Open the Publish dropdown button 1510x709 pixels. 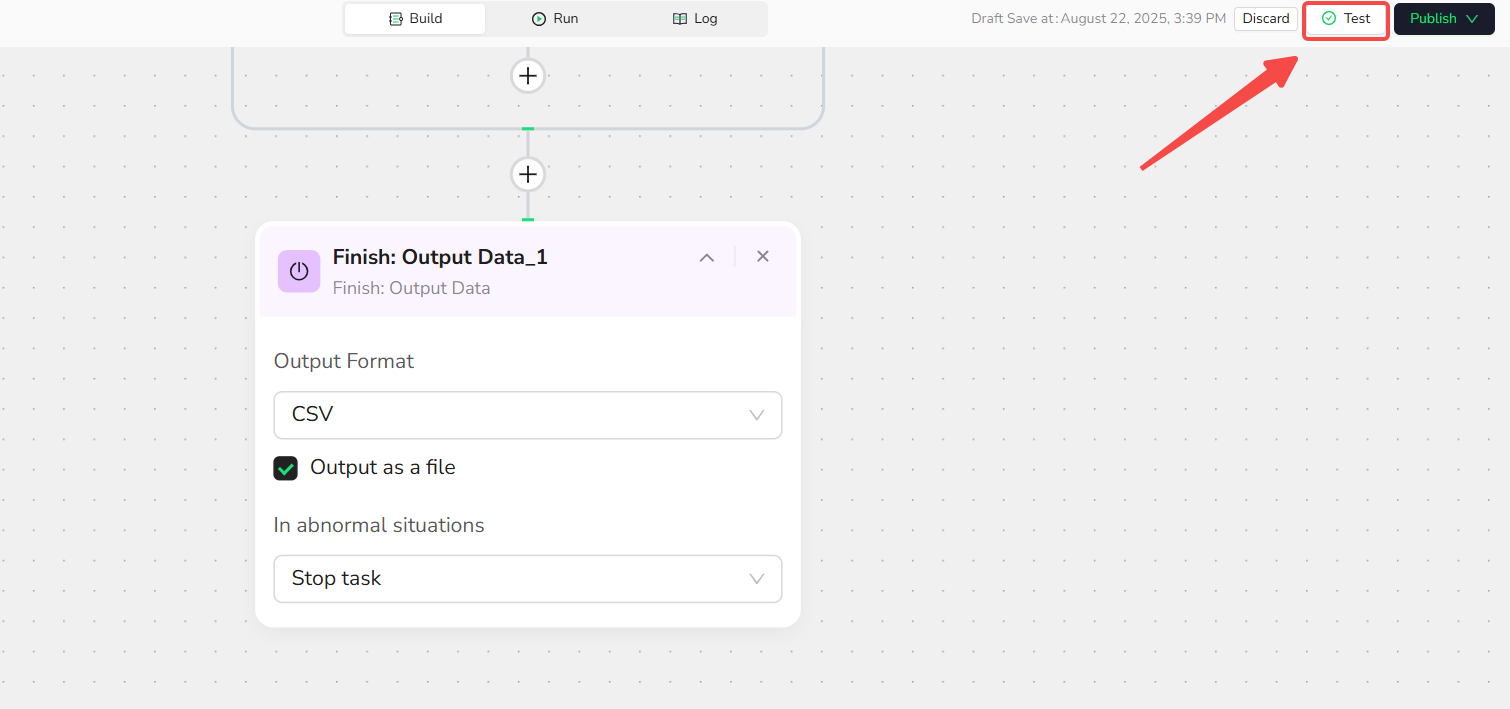coord(1444,18)
